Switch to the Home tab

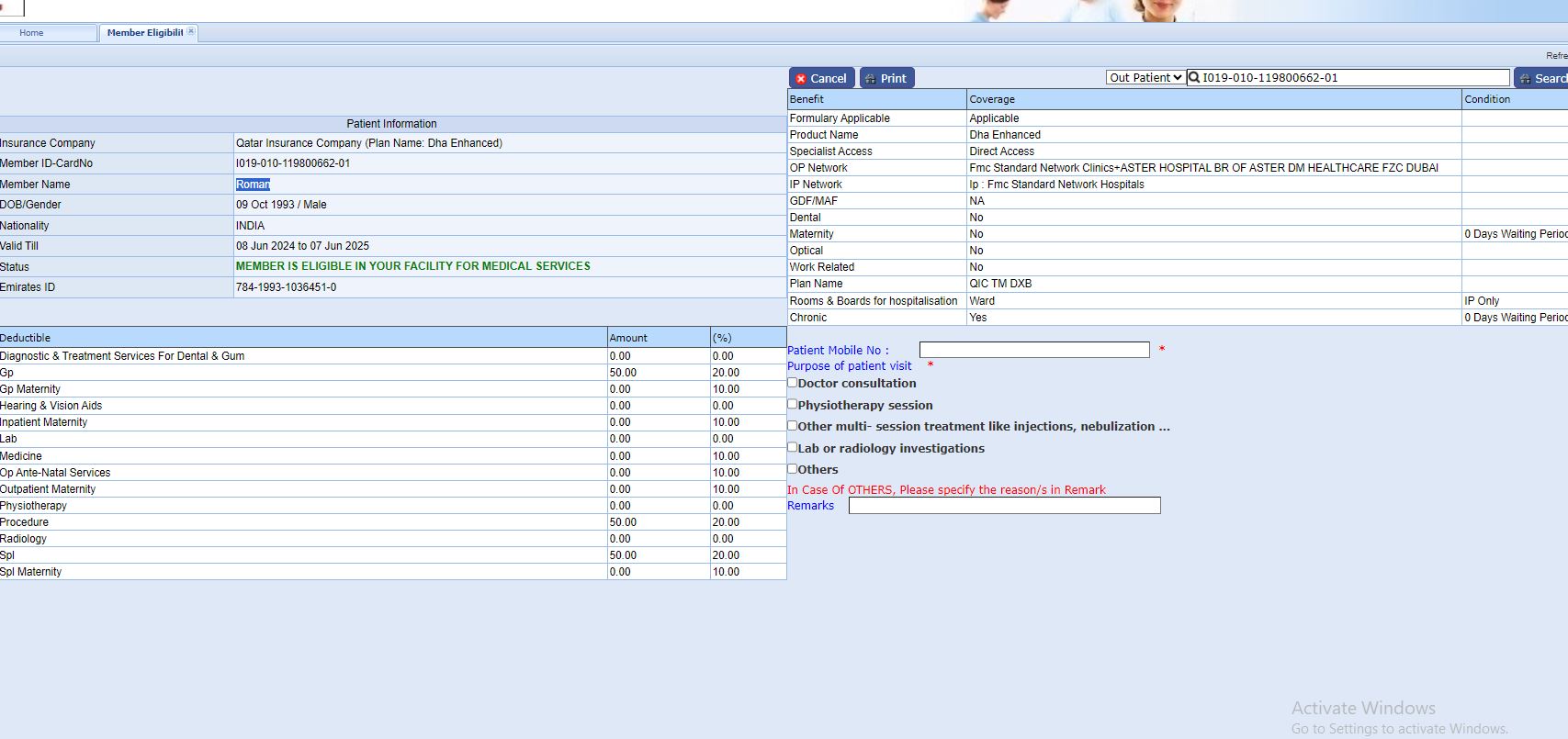(x=31, y=33)
